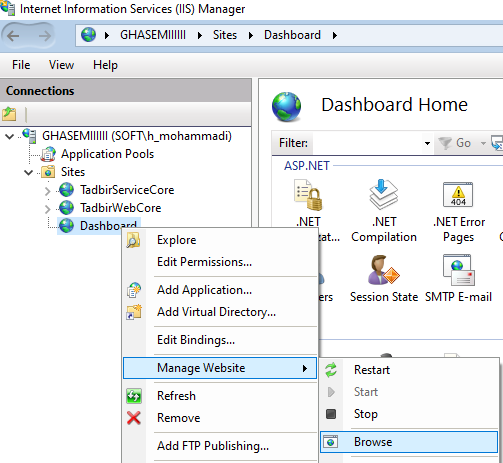Click the TadbirServiceCore globe icon
This screenshot has height=463, width=503.
(66, 190)
